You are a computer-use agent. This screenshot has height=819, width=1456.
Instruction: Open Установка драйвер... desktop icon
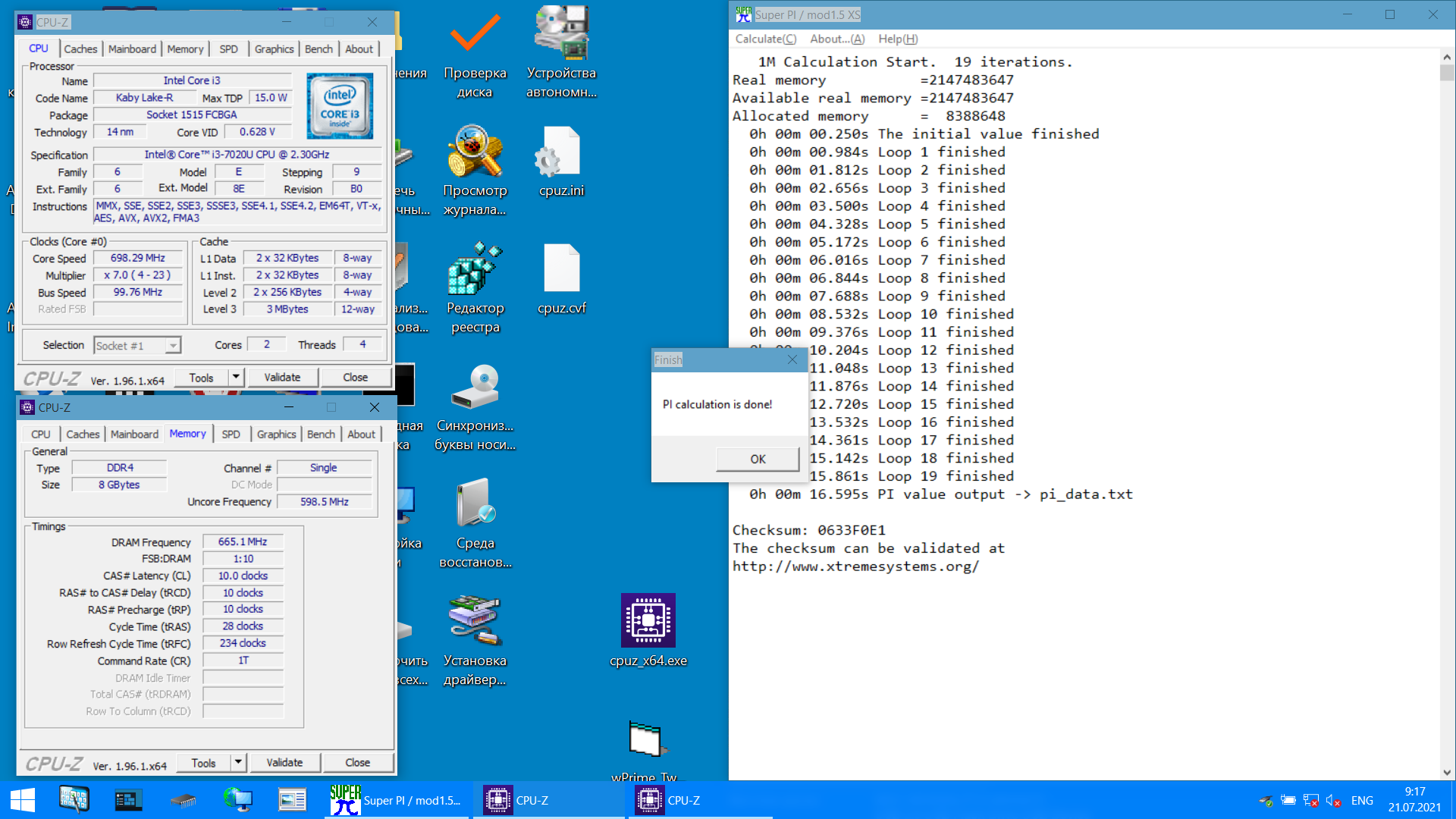pyautogui.click(x=475, y=641)
